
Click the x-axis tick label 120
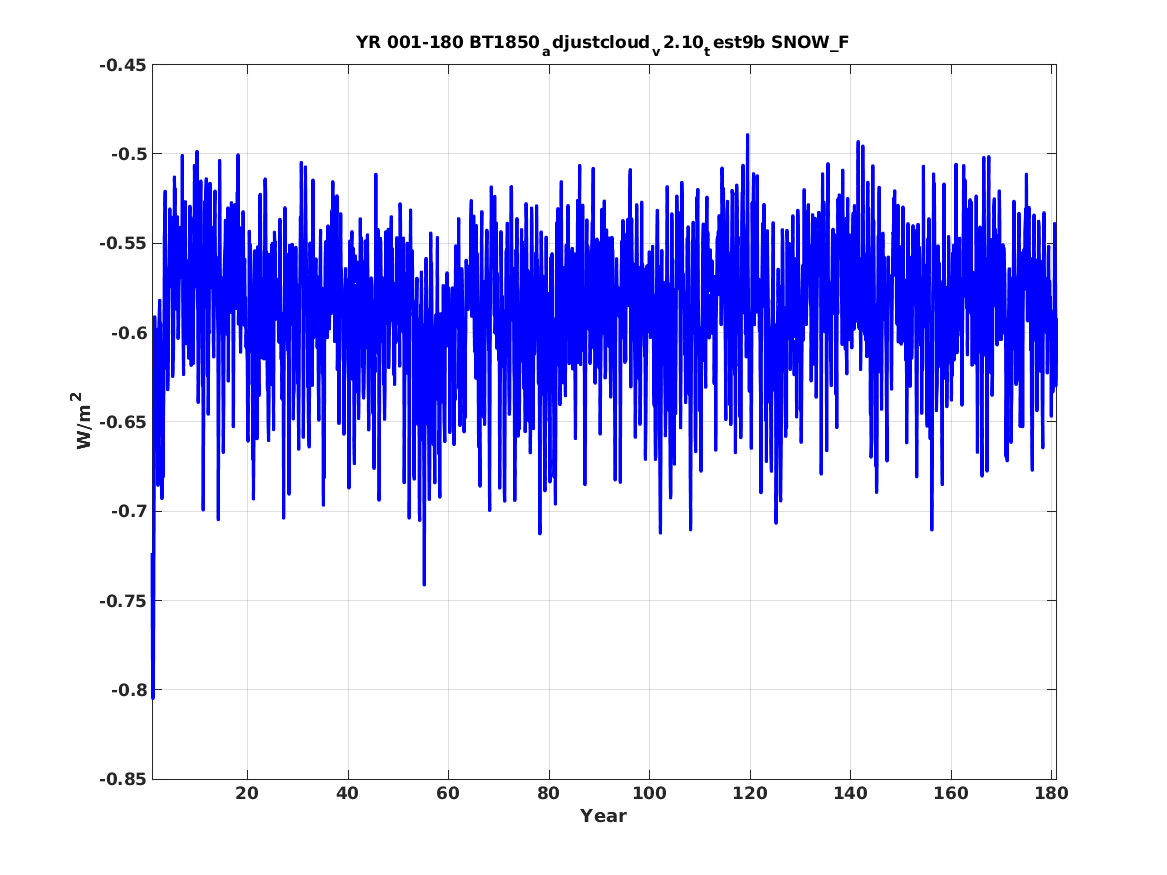coord(750,793)
